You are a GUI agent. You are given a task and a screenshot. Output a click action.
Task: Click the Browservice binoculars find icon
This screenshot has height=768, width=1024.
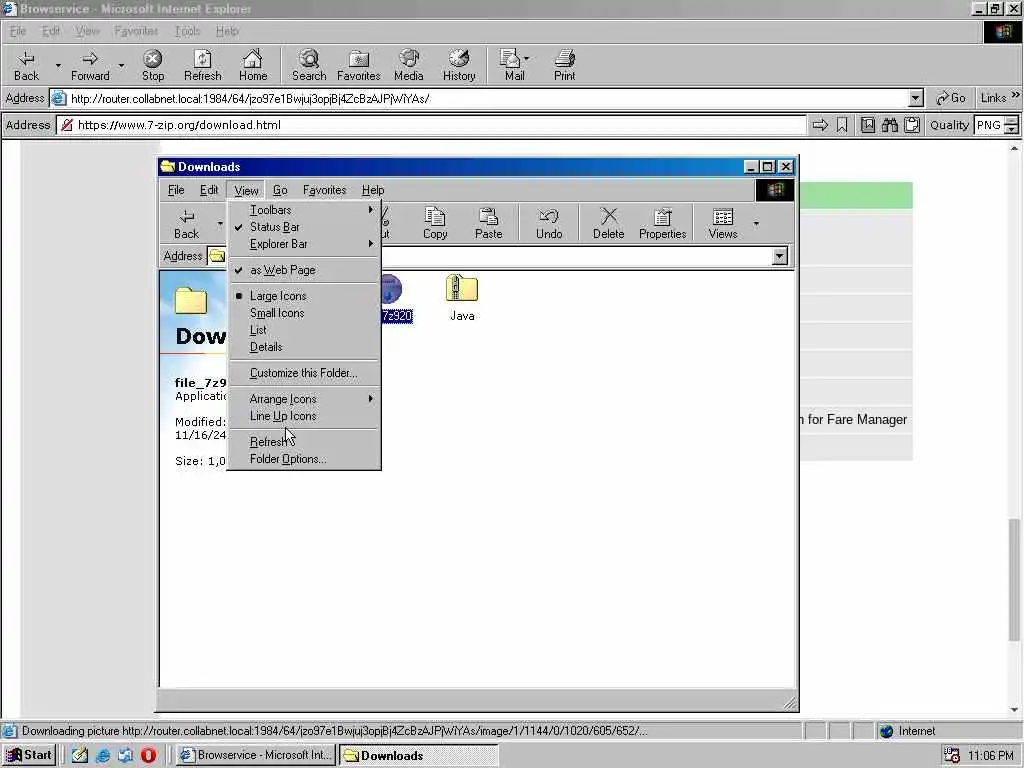(x=889, y=125)
